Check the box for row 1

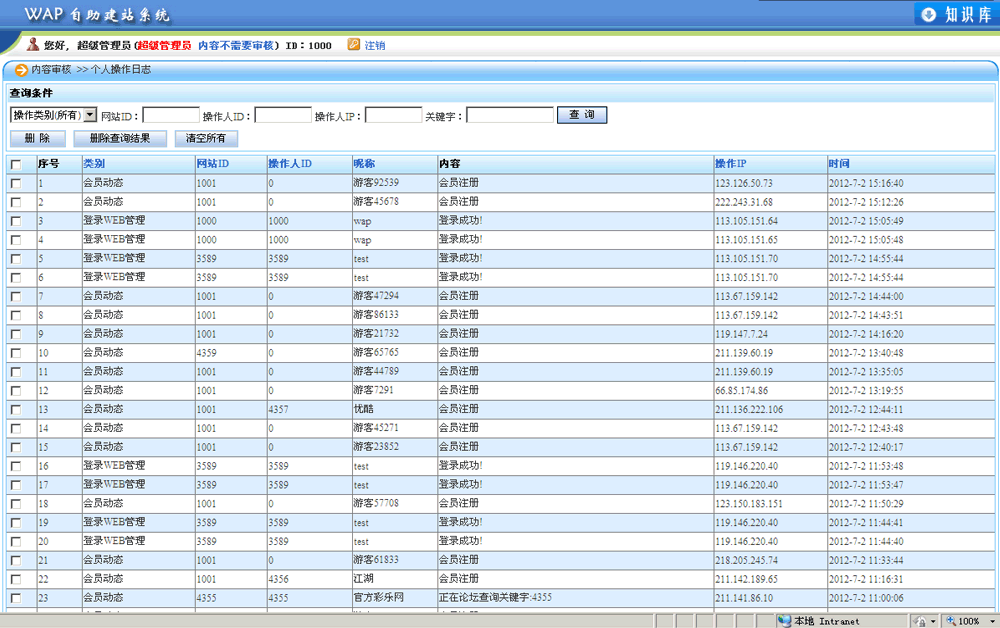pyautogui.click(x=16, y=183)
